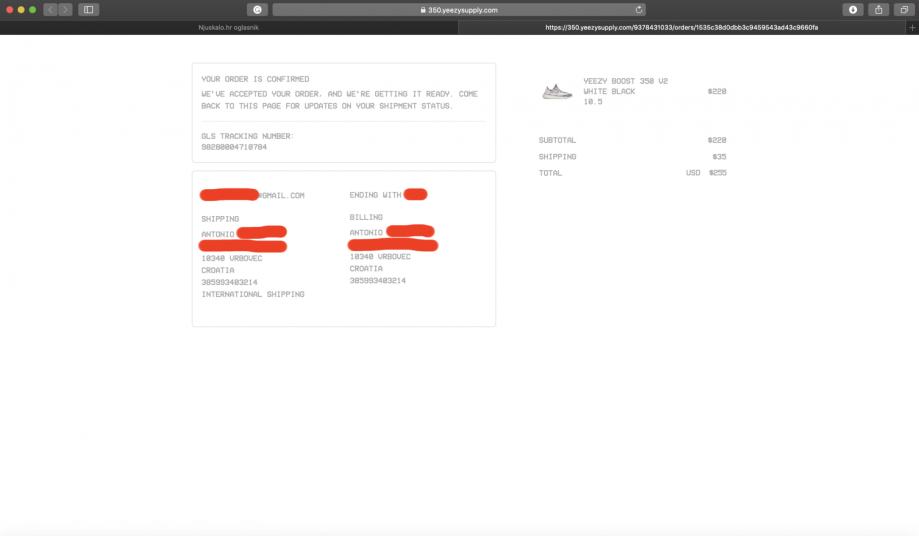Image resolution: width=919 pixels, height=536 pixels.
Task: Select the yeezysupply orders tab
Action: [682, 28]
